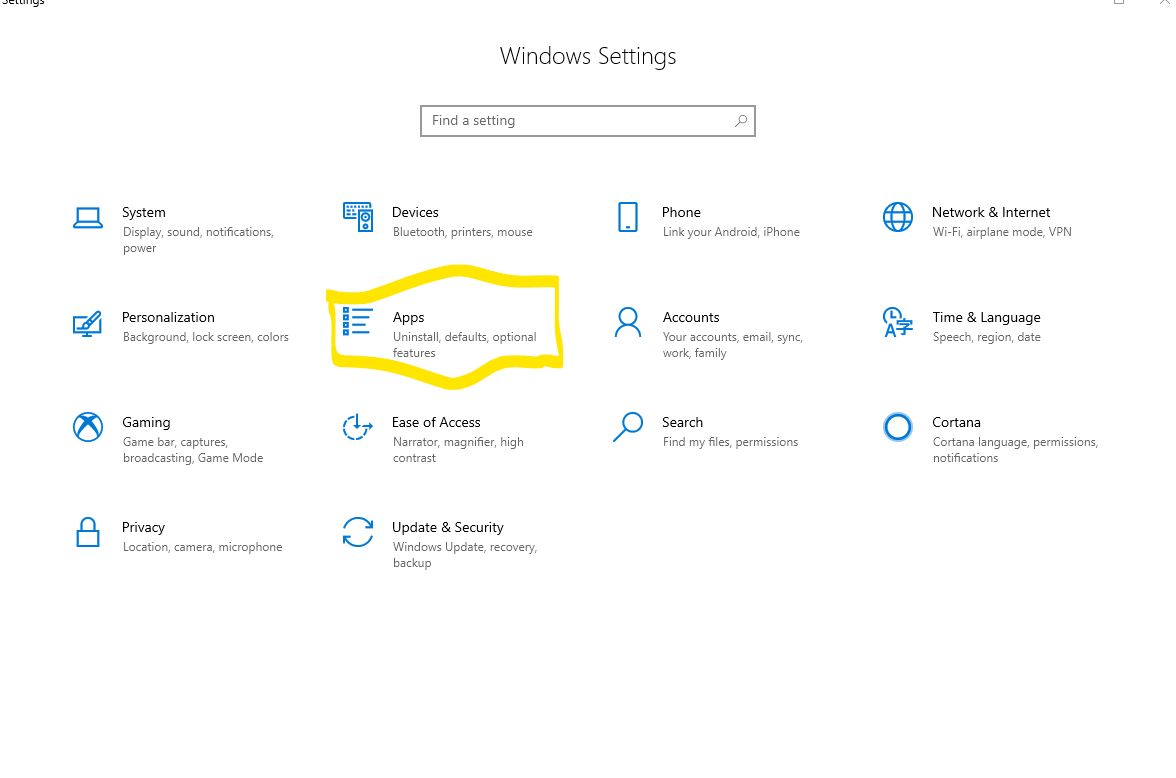The image size is (1176, 778).
Task: Select the Gaming category title
Action: coord(146,422)
